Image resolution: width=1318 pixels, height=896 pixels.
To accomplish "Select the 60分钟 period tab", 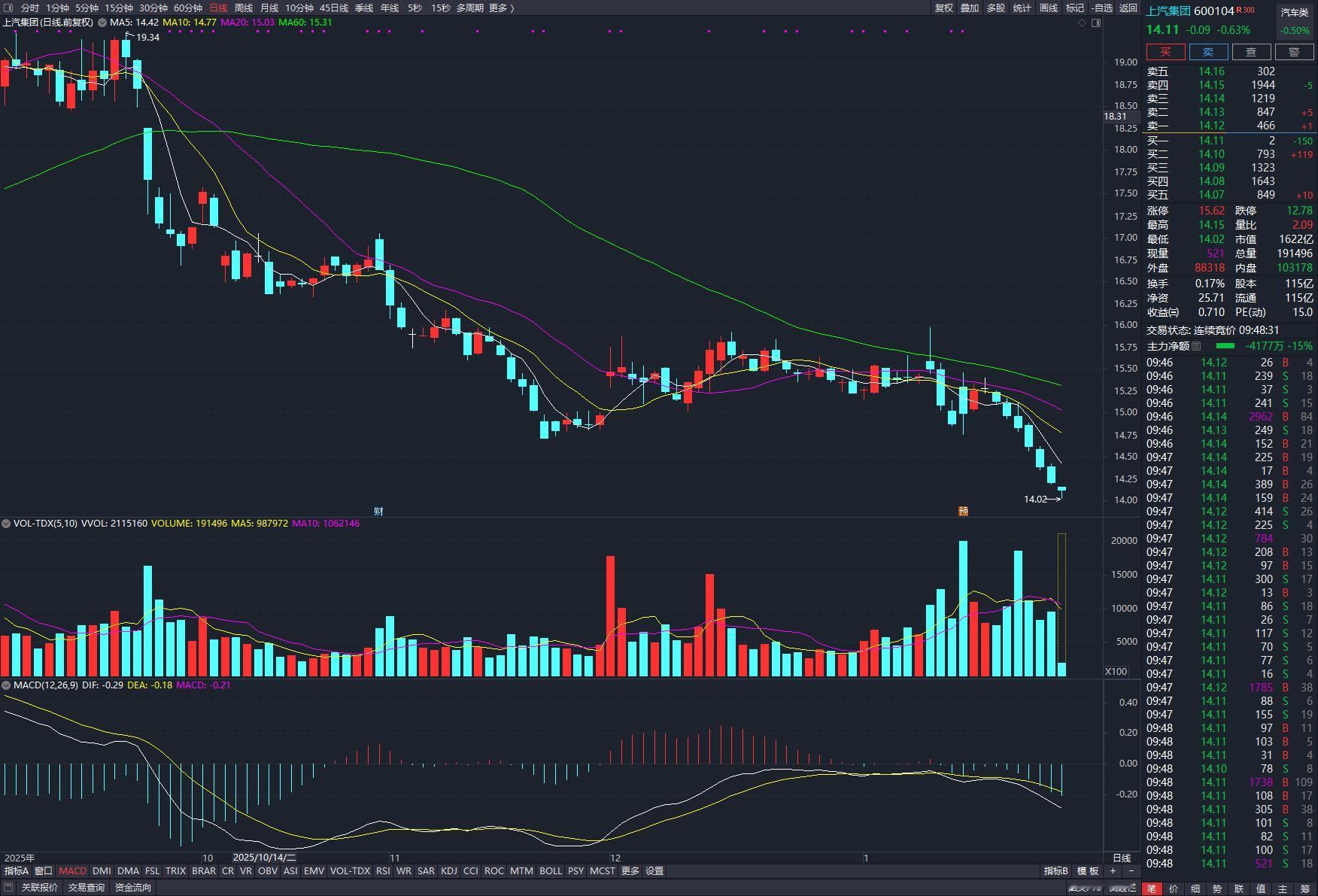I will click(x=188, y=8).
